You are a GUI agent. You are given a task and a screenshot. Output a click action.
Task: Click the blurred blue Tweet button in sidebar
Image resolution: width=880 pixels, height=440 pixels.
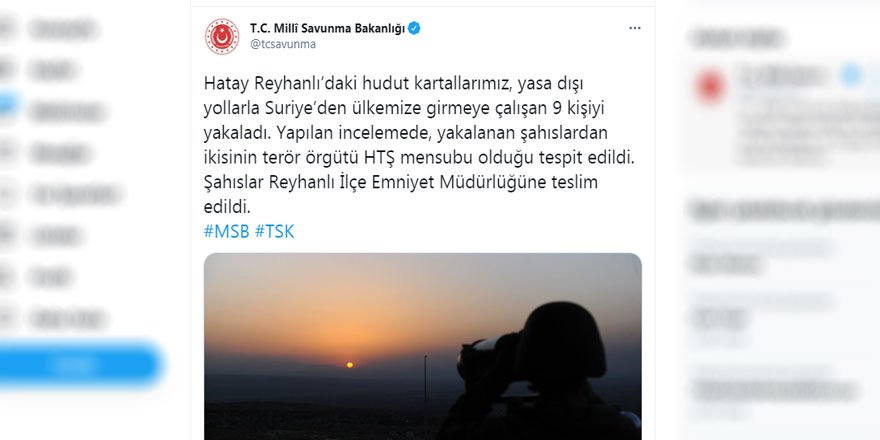79,365
